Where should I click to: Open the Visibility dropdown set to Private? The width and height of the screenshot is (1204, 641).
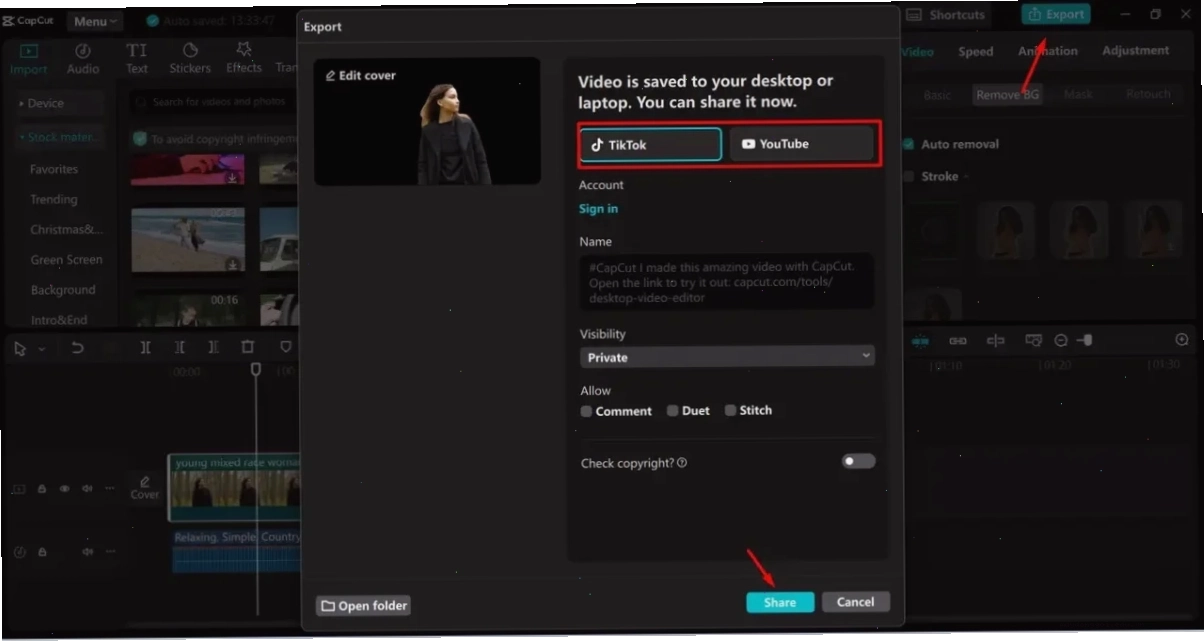(727, 357)
